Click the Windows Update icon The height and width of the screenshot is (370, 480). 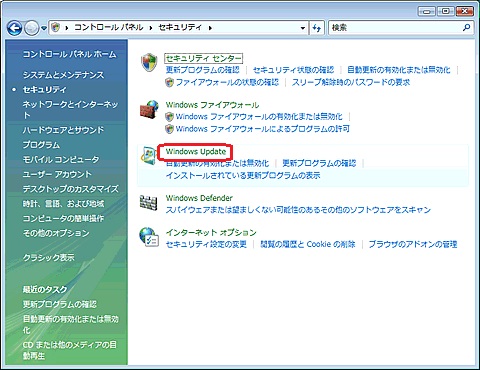(149, 155)
